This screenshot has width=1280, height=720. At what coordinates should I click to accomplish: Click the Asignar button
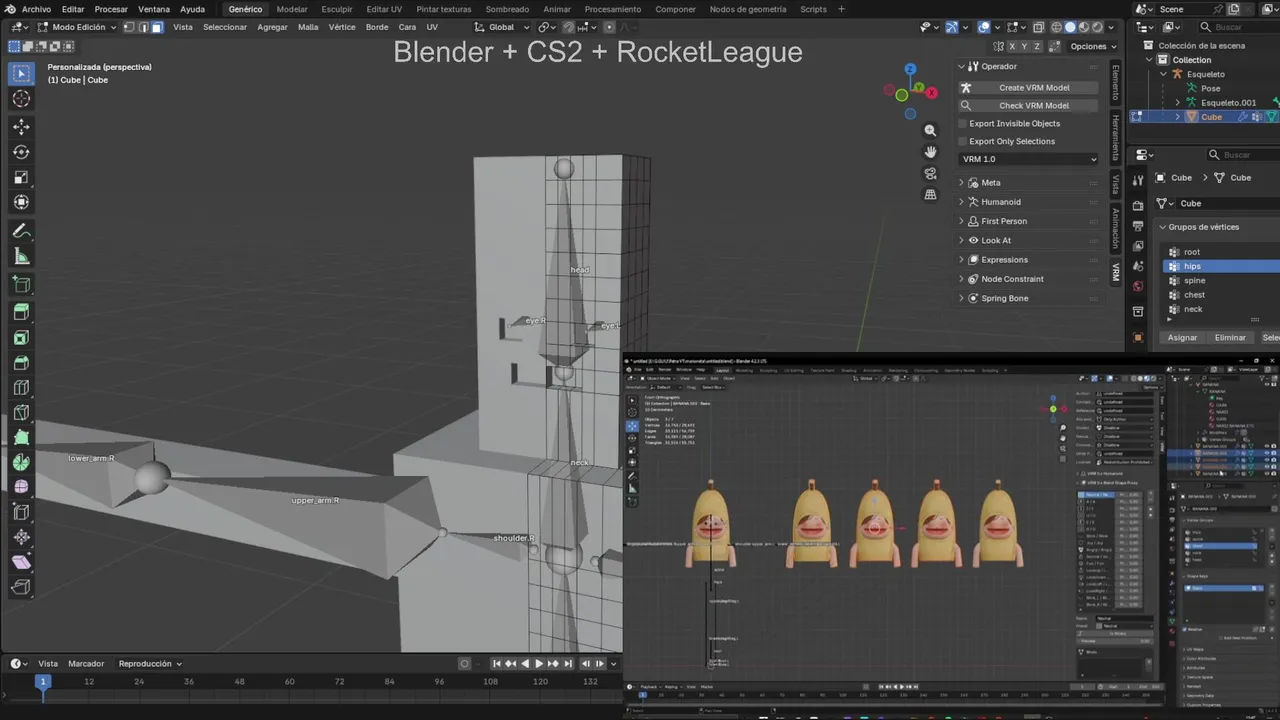pyautogui.click(x=1182, y=337)
